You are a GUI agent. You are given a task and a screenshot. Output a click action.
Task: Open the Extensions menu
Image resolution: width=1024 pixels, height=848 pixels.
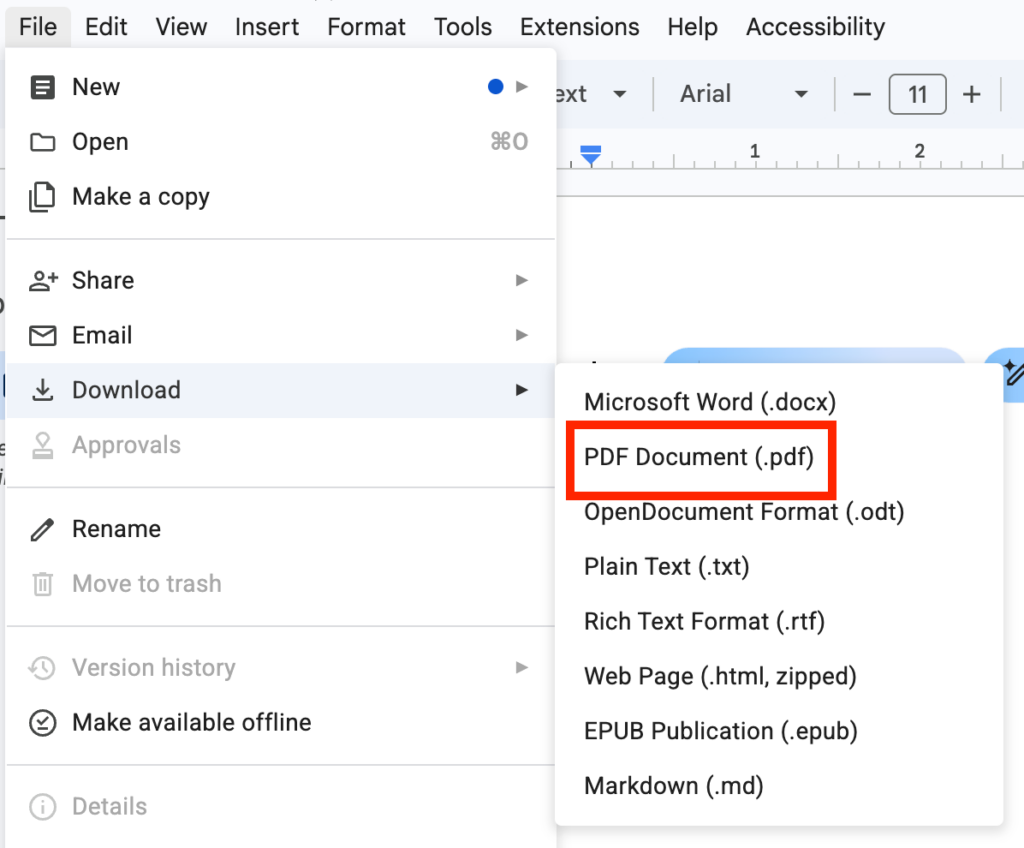[x=579, y=27]
